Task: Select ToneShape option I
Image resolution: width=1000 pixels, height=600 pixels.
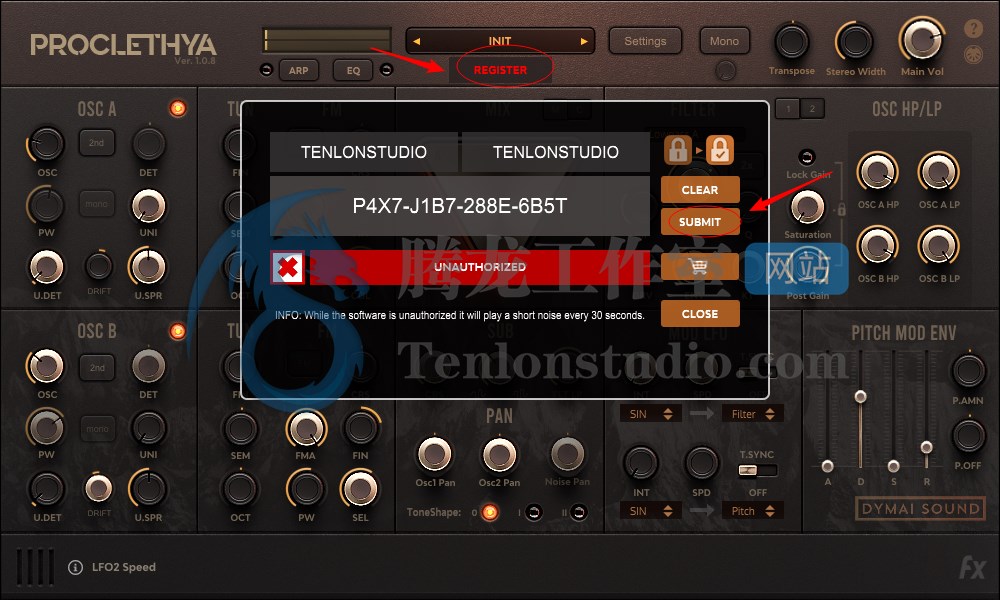Action: [x=534, y=512]
